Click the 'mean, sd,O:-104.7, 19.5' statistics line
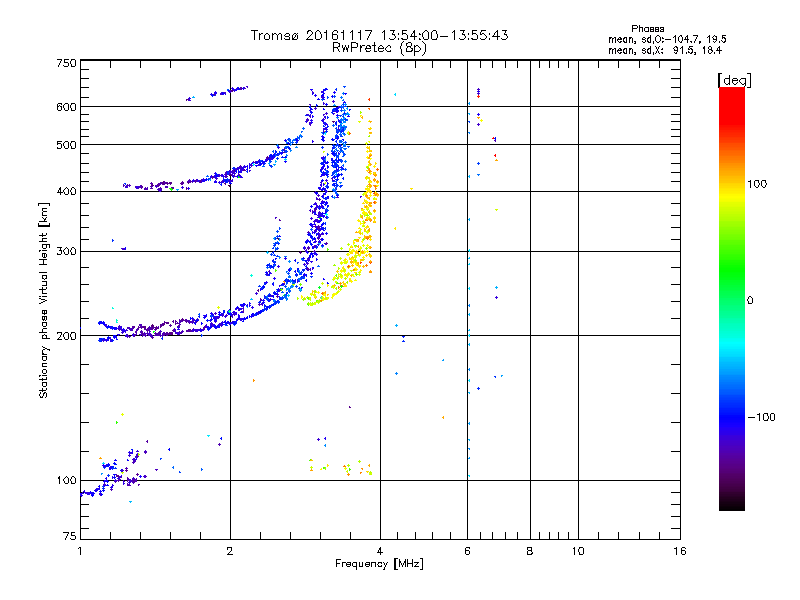Screen dimensions: 800x600 667,39
